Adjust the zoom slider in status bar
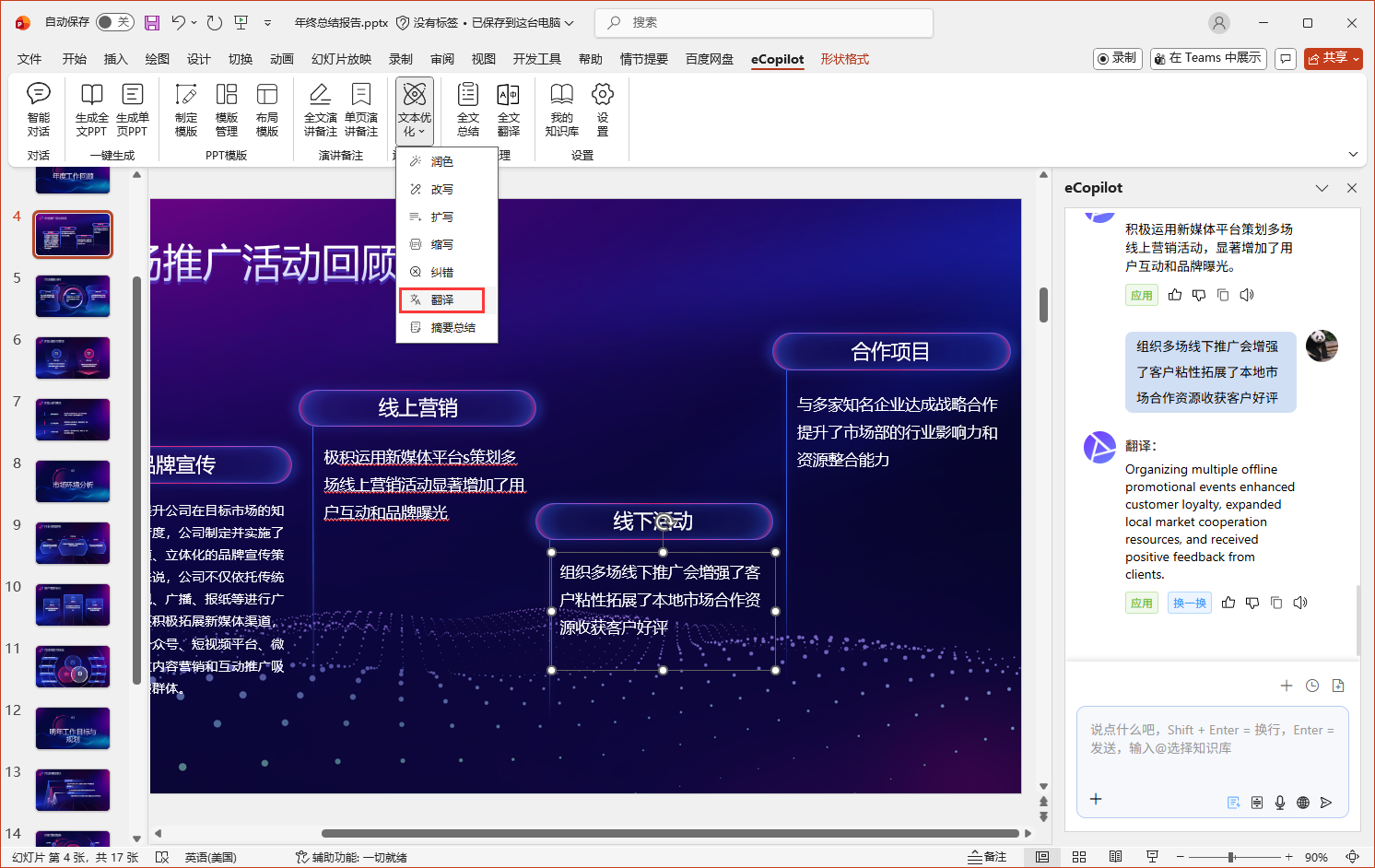 1231,857
